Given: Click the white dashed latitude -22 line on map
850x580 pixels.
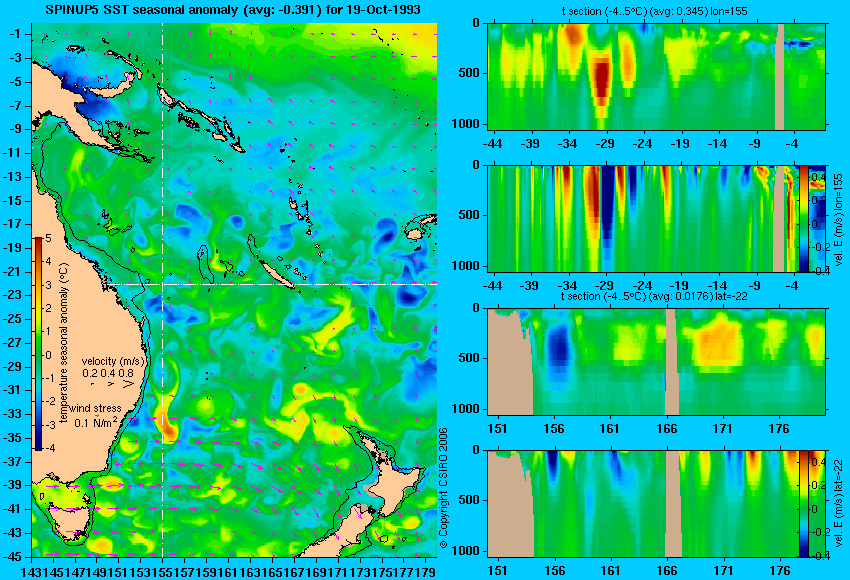Looking at the screenshot, I should [271, 284].
